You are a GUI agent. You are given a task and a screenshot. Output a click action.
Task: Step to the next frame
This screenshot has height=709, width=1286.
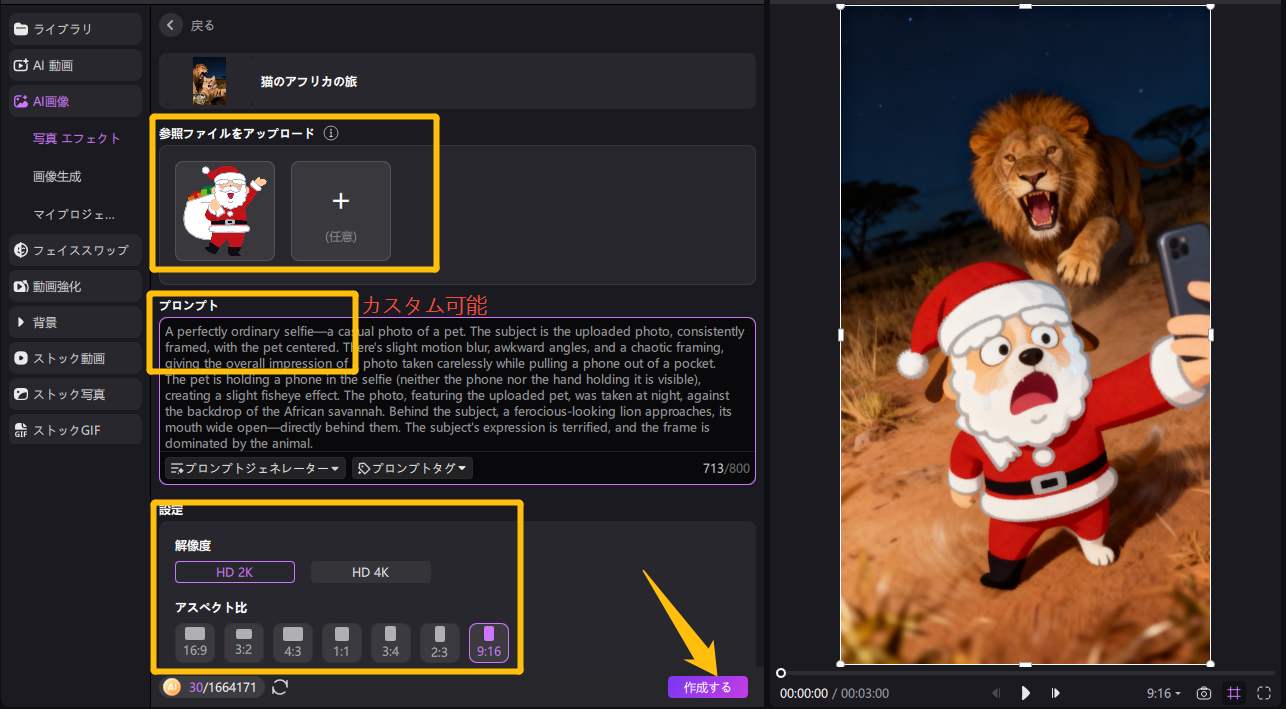click(x=1055, y=693)
